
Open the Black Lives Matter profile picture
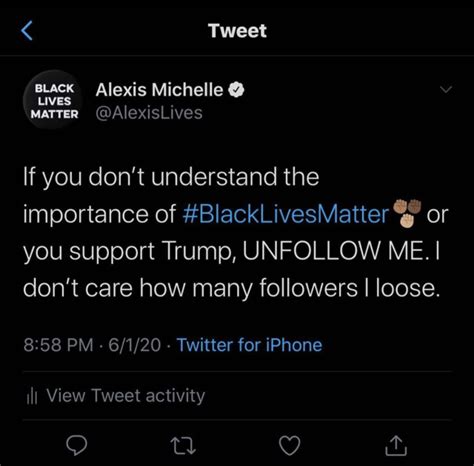click(x=53, y=100)
